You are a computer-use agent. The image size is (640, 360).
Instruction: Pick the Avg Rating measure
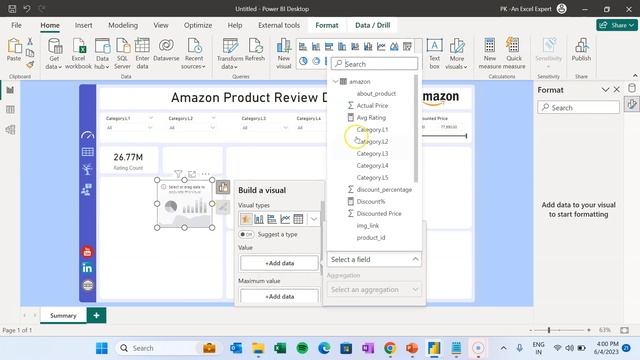[x=371, y=118]
